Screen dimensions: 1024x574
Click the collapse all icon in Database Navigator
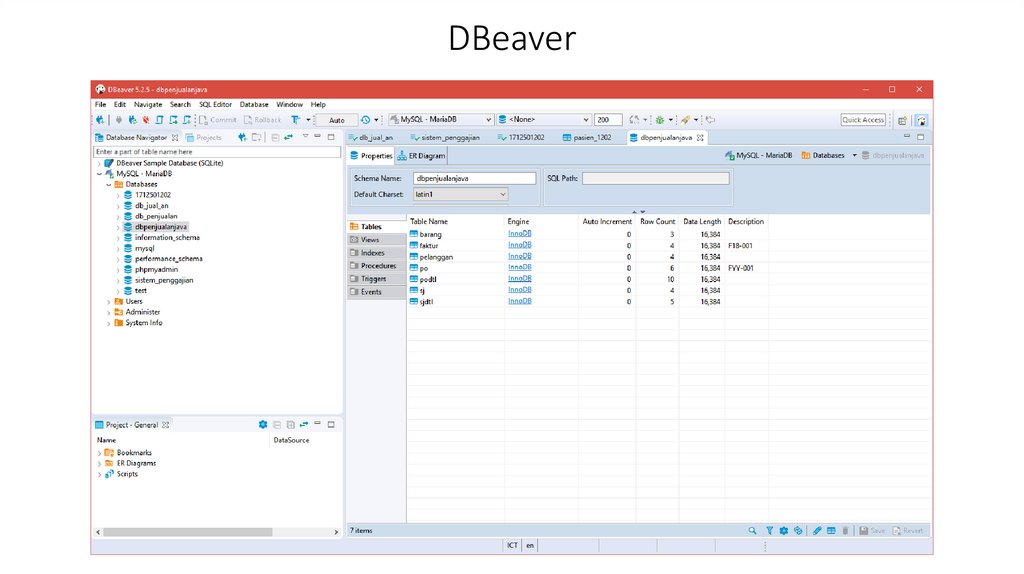275,137
